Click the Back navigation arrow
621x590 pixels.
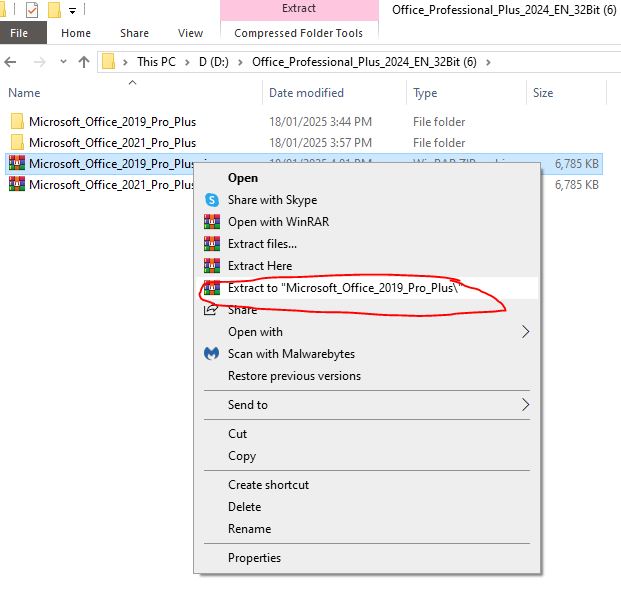coord(10,62)
